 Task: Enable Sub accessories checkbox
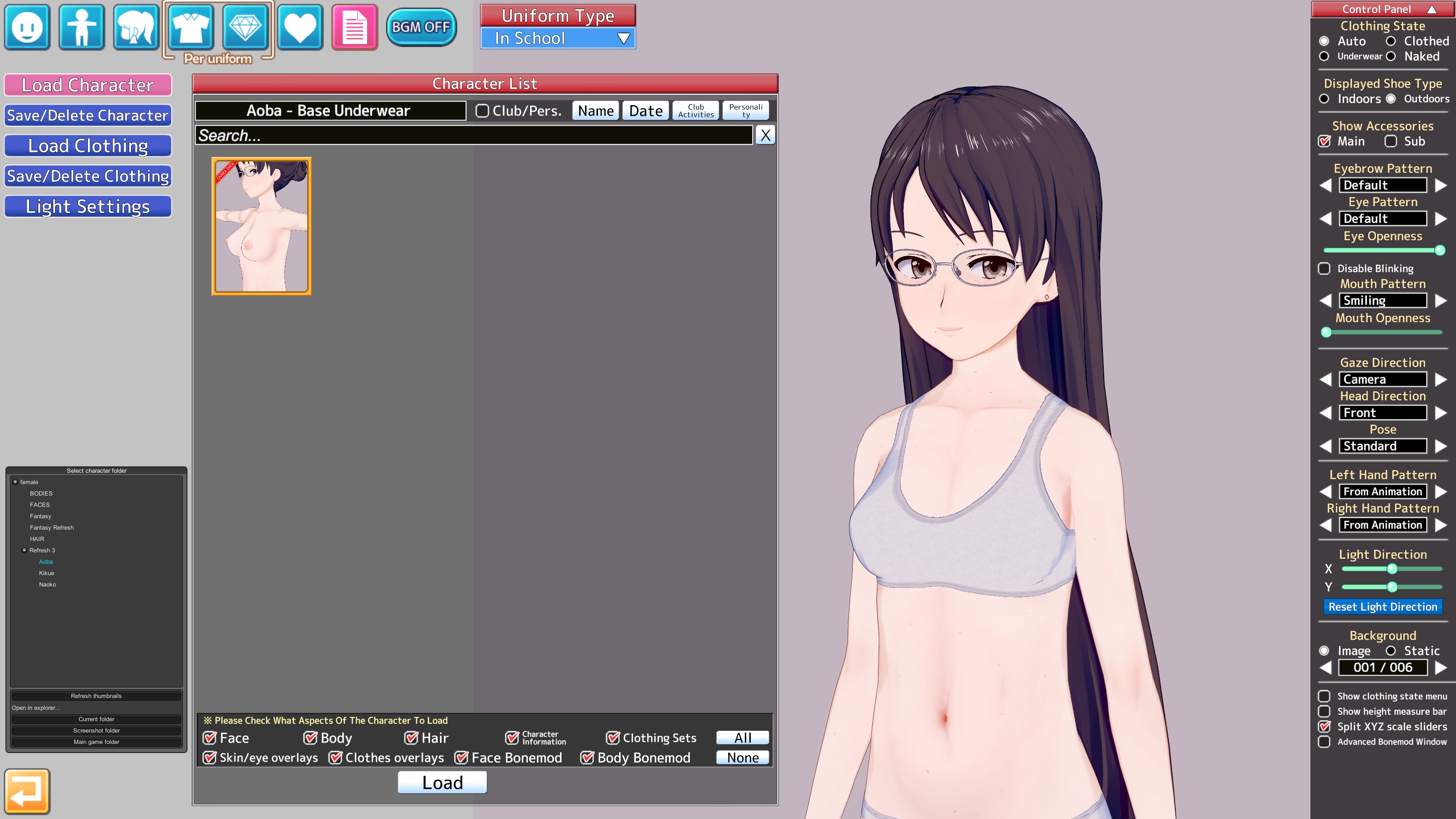tap(1391, 142)
